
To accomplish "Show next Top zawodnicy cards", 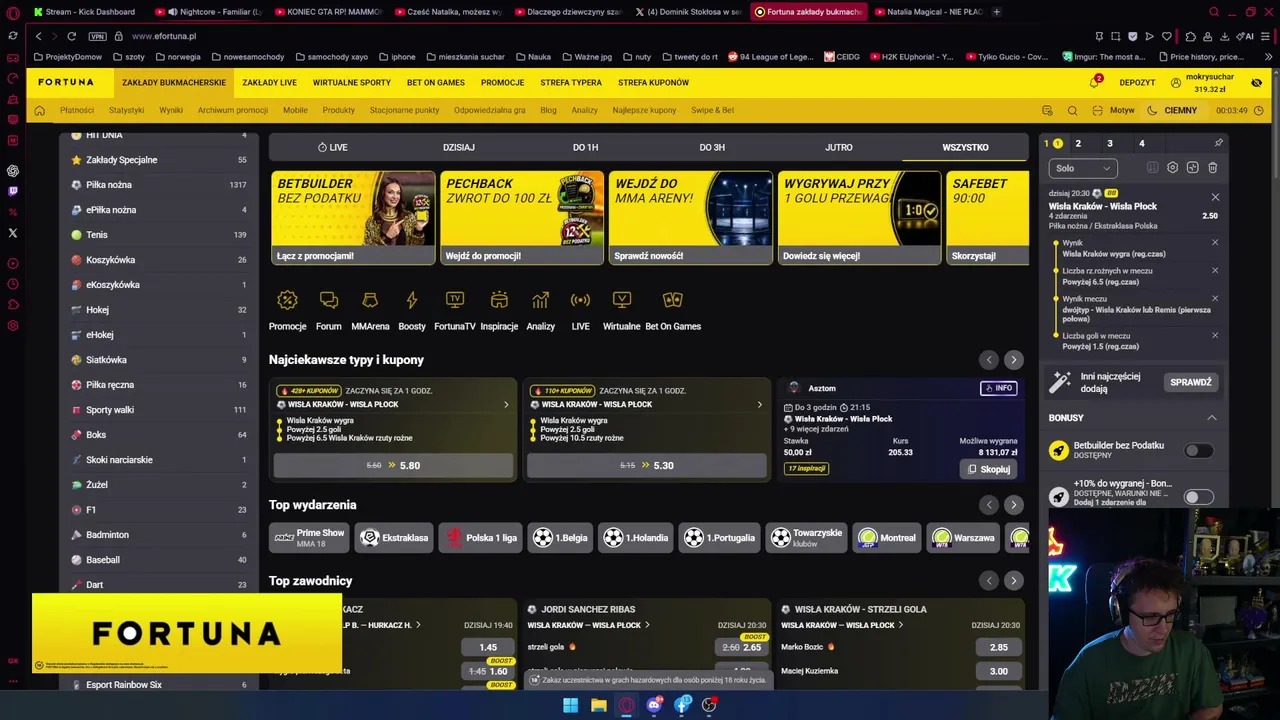I will click(1013, 581).
